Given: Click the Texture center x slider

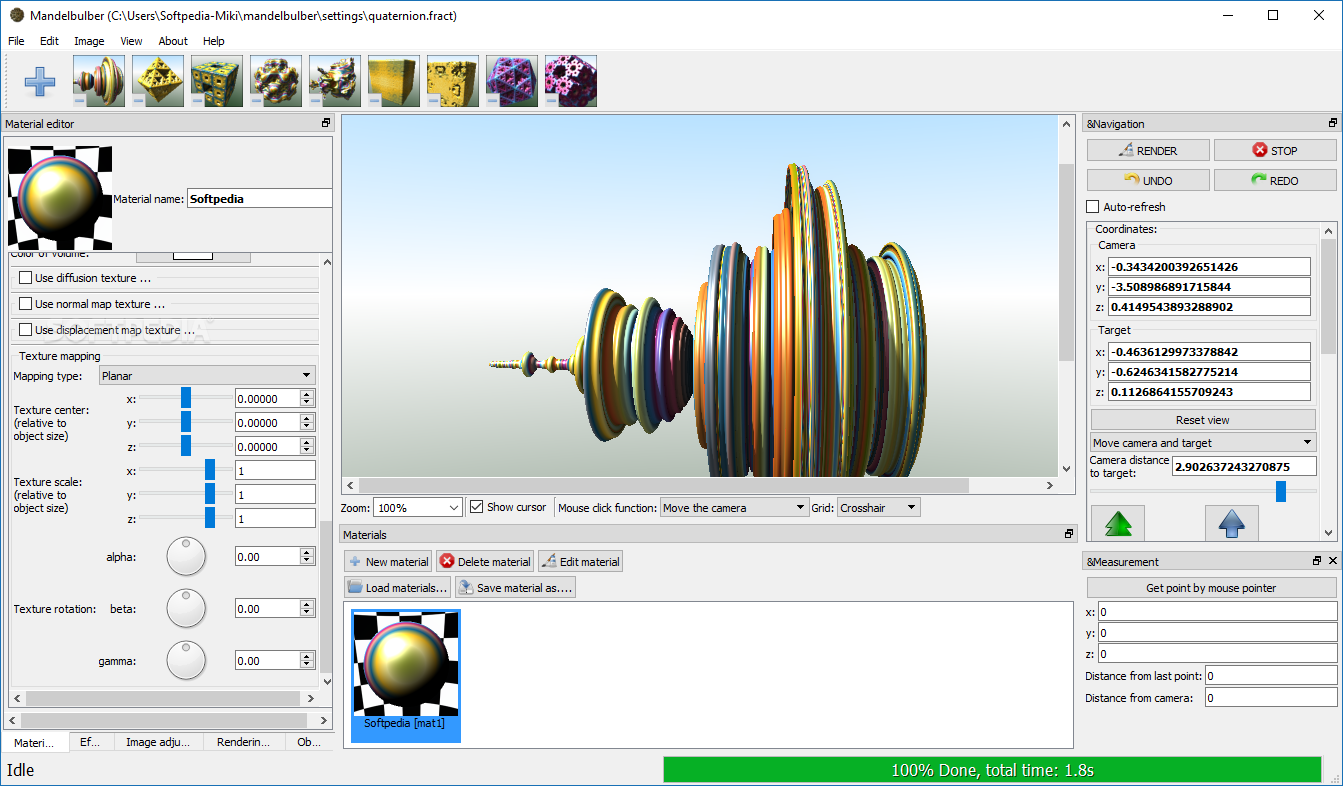Looking at the screenshot, I should pos(186,398).
